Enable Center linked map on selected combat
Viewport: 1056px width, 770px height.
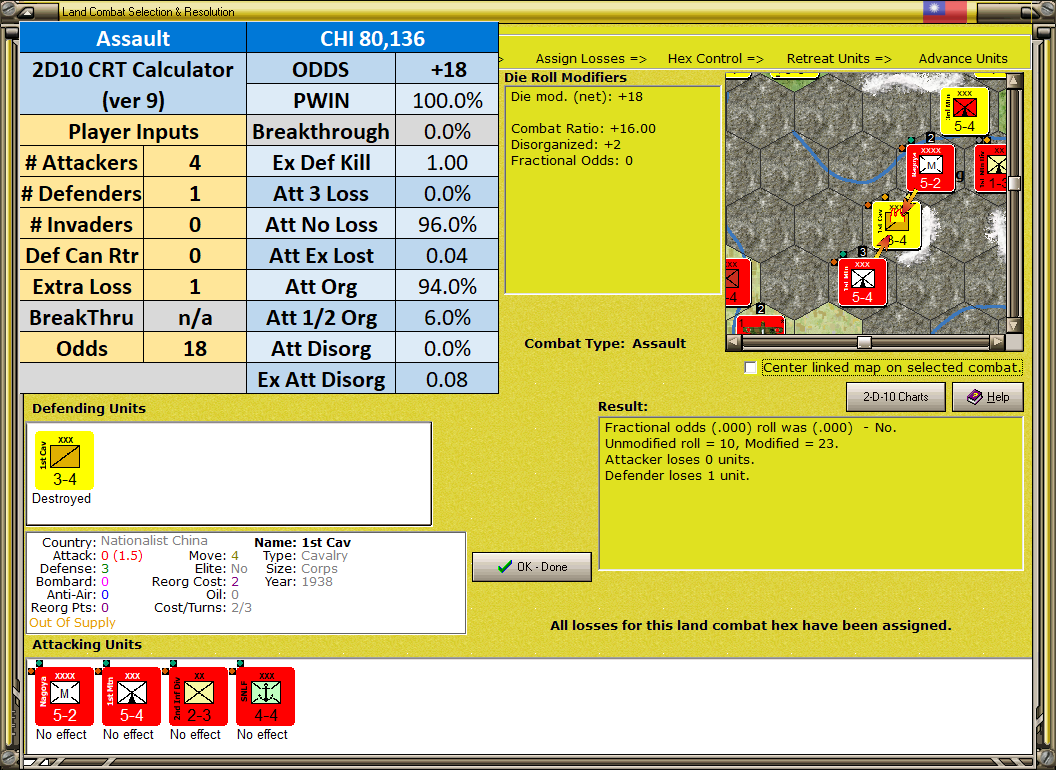(750, 367)
